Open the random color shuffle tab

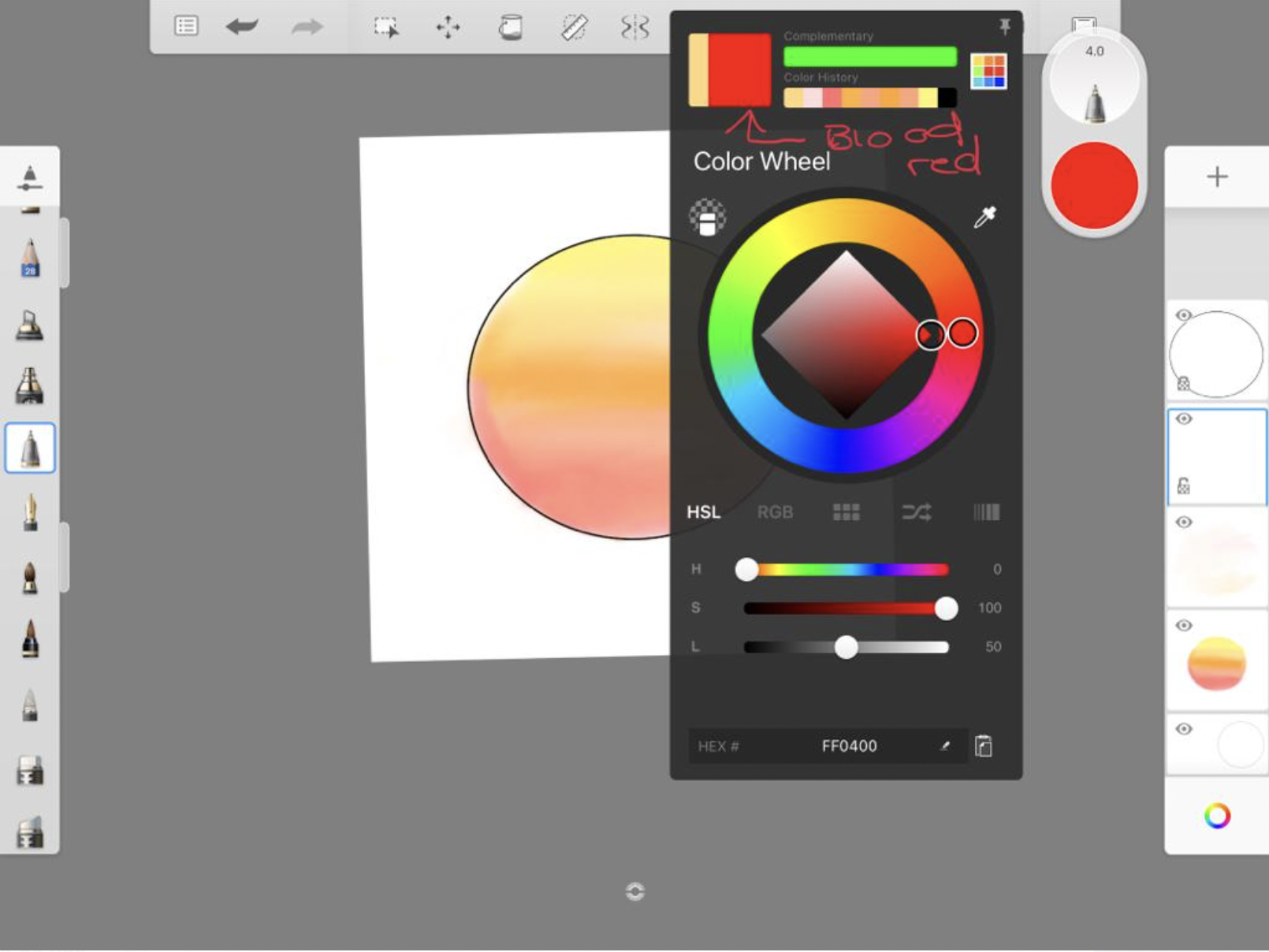coord(917,512)
